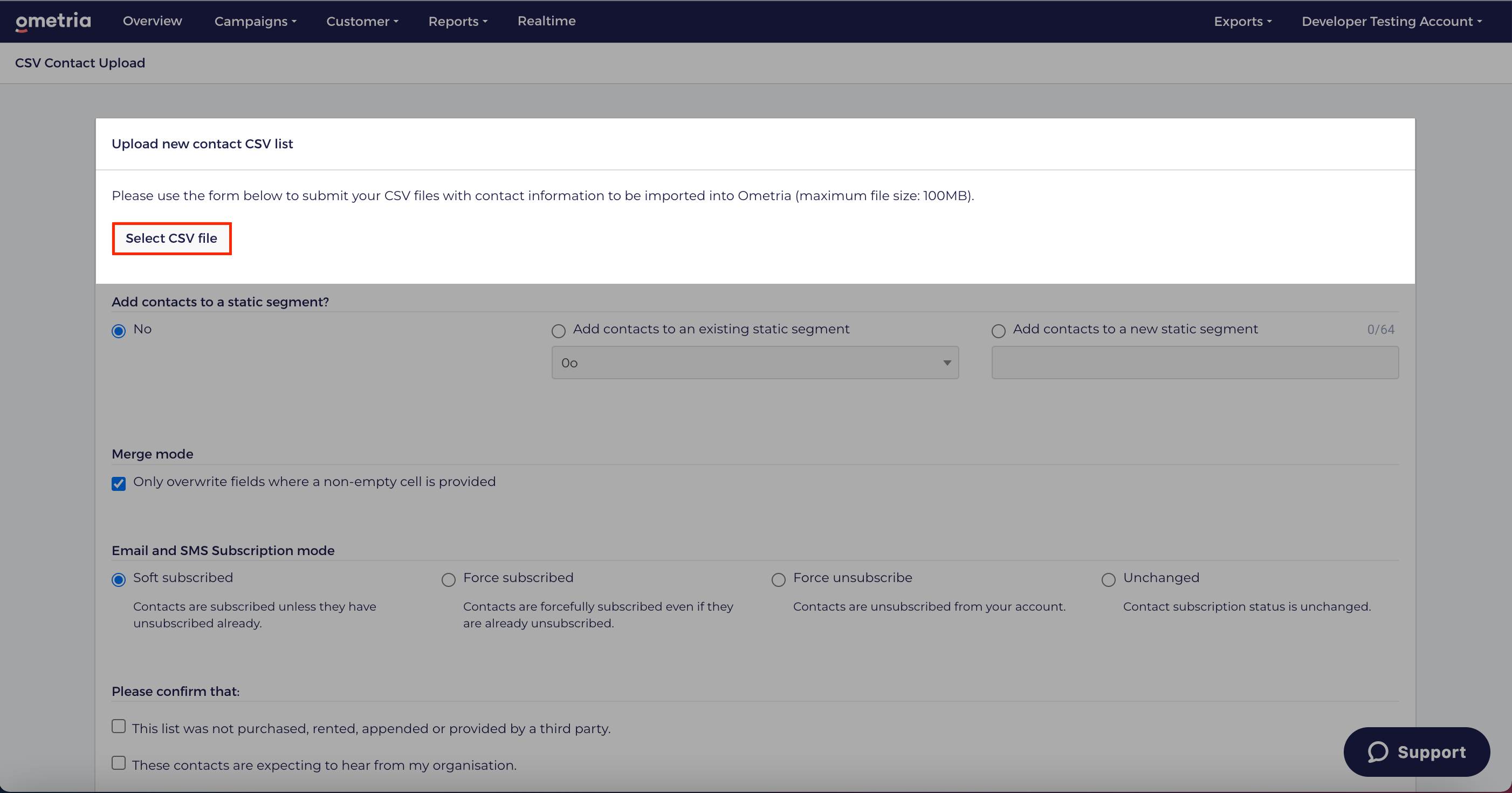Confirm contacts are expecting to hear checkbox
Image resolution: width=1512 pixels, height=793 pixels.
click(x=119, y=763)
